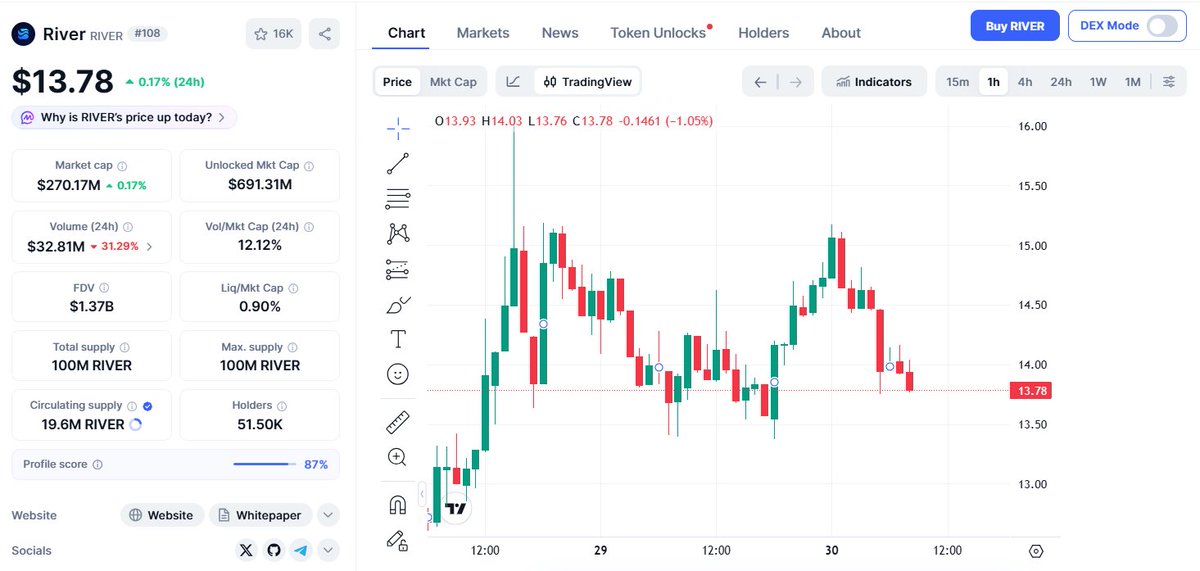The height and width of the screenshot is (571, 1200).
Task: Open River's X social profile
Action: (247, 550)
